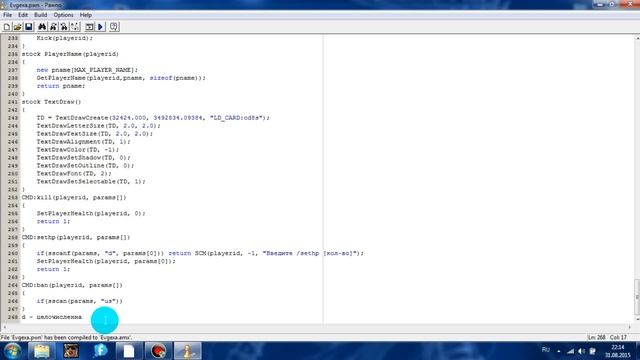The height and width of the screenshot is (360, 640).
Task: Click the 'CMD:sethp(playerid, params[])' line
Action: click(x=76, y=237)
